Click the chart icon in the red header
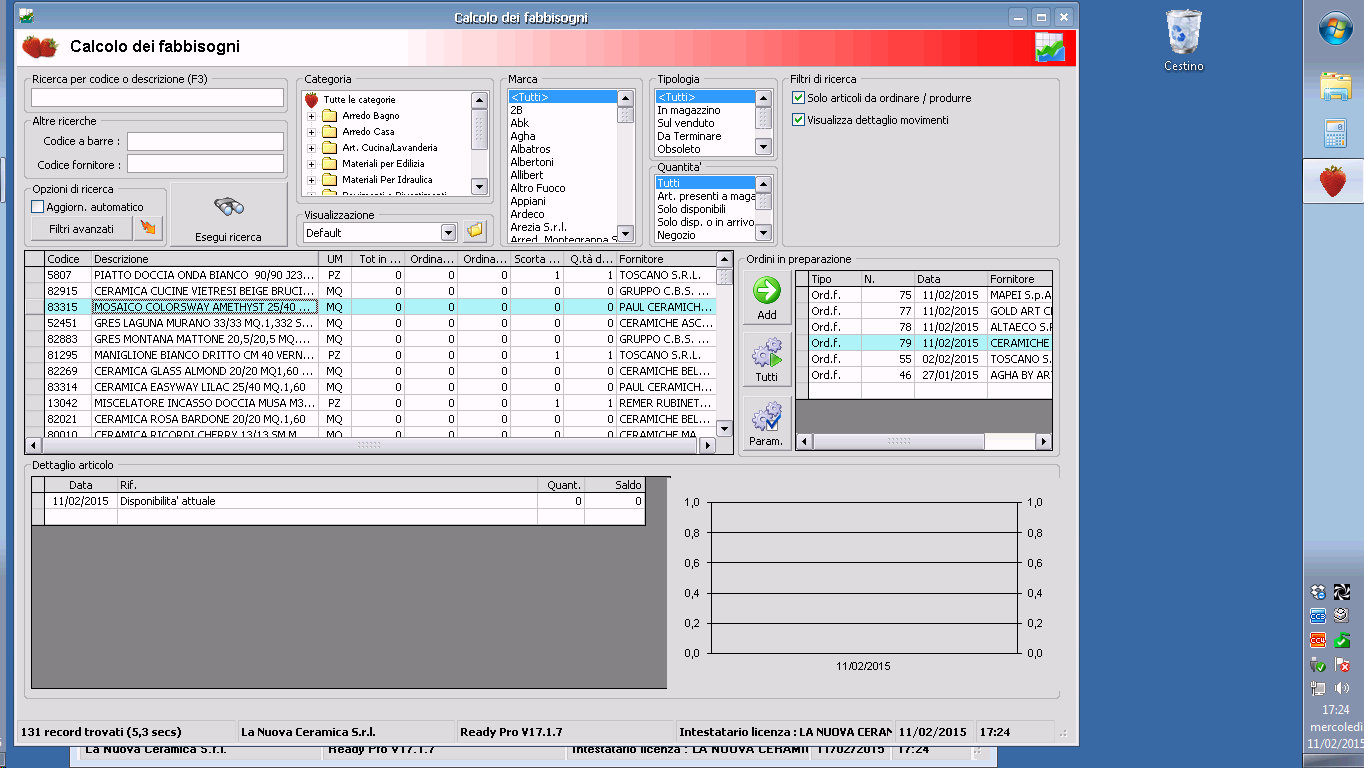1364x768 pixels. coord(1050,47)
